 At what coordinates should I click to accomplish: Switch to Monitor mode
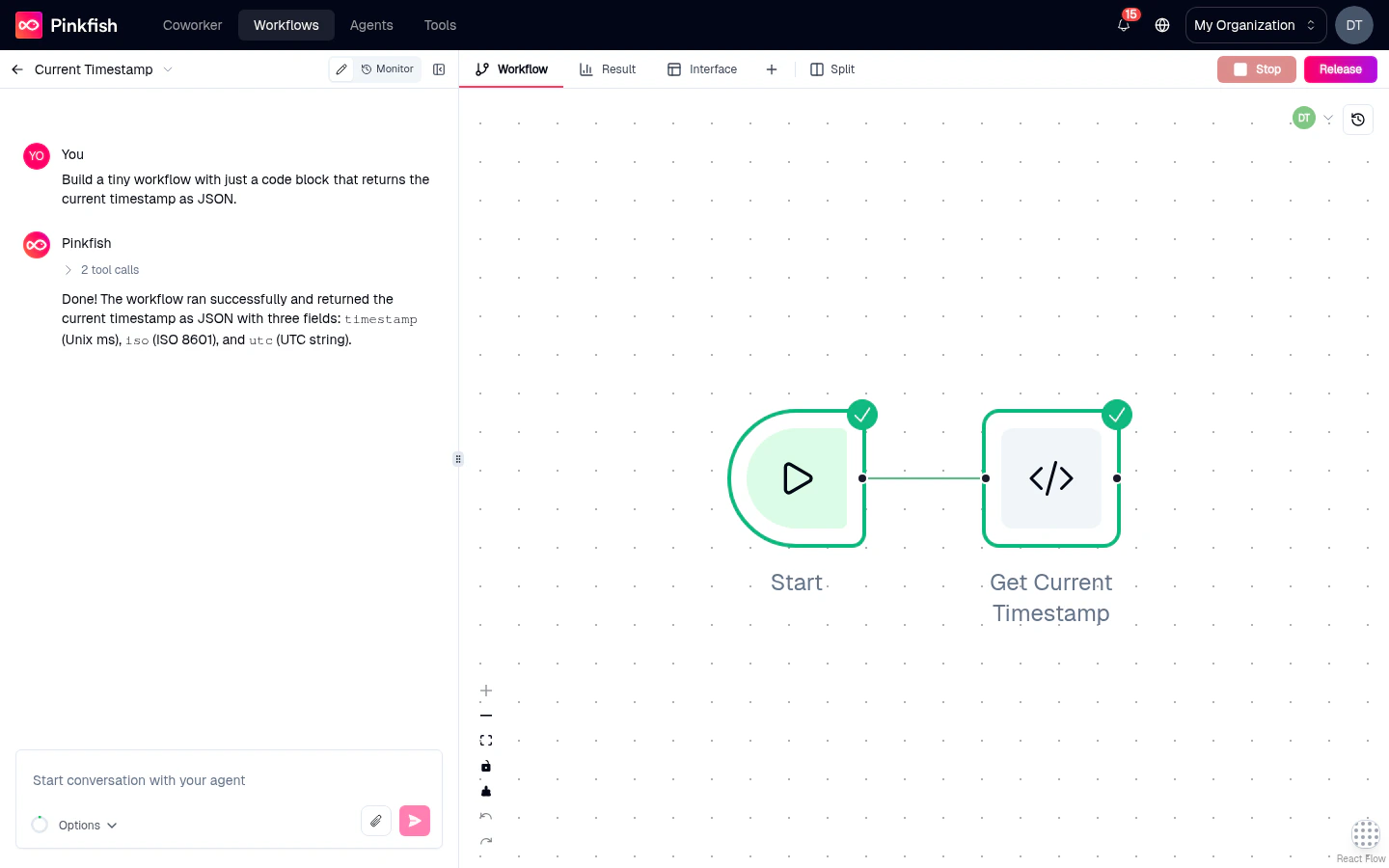click(x=387, y=68)
